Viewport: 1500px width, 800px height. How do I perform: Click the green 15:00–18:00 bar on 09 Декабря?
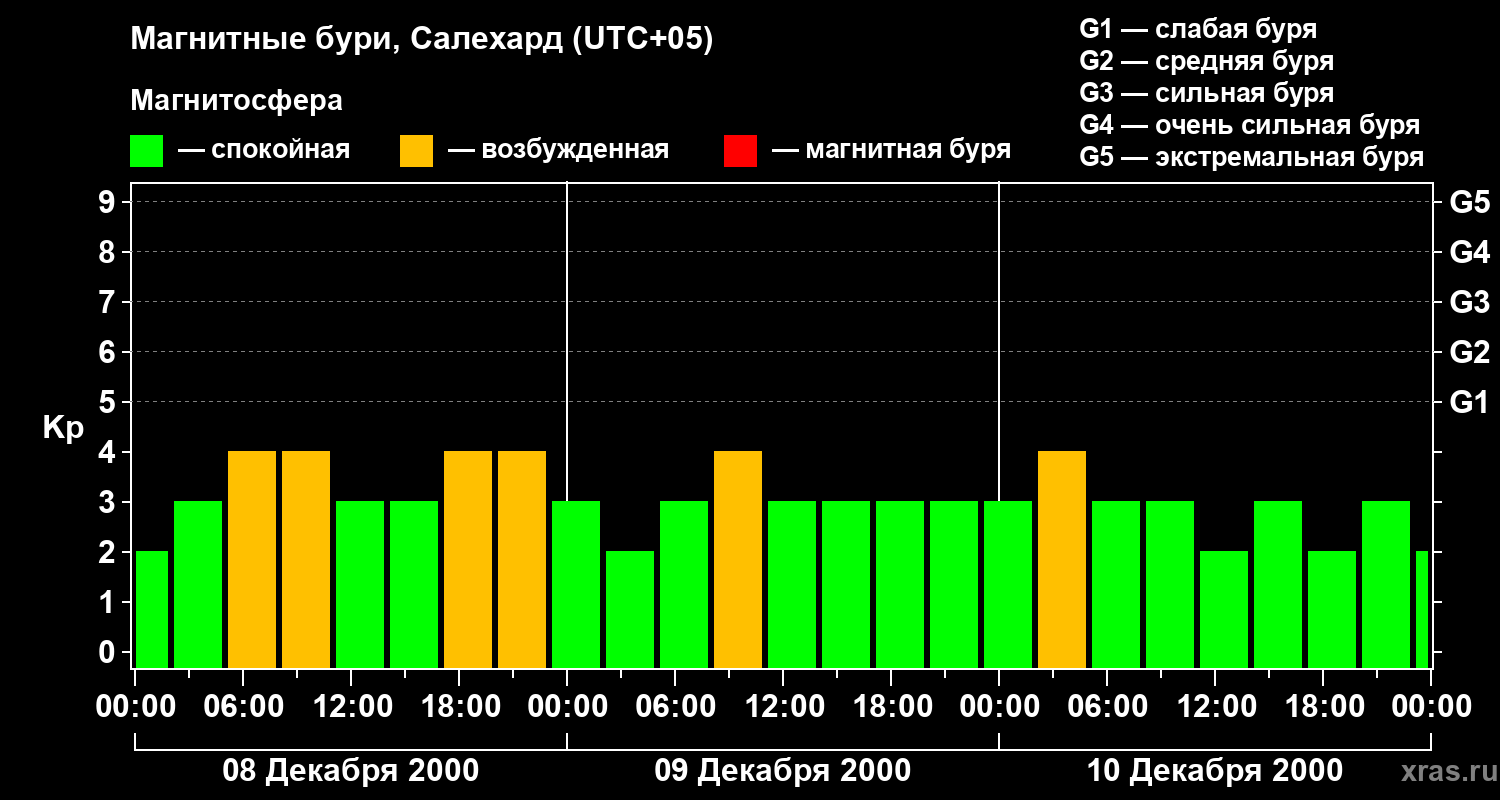click(846, 584)
